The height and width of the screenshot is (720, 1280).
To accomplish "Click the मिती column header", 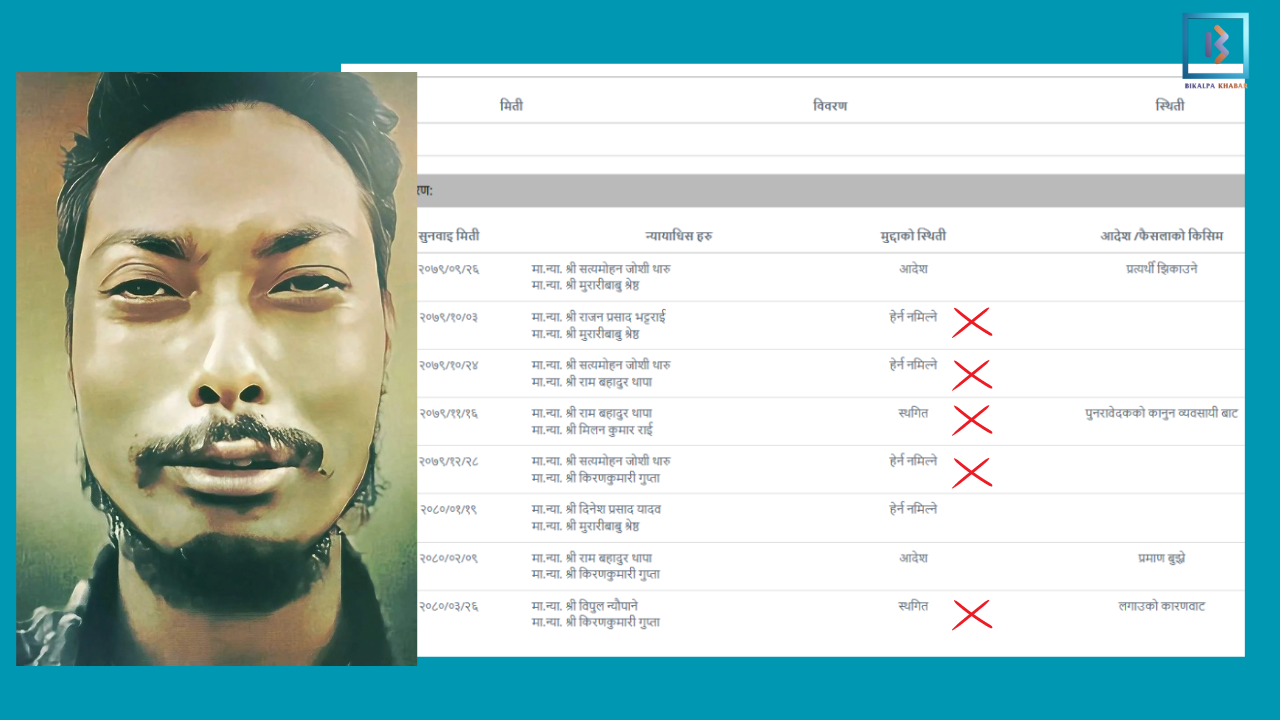I will 511,106.
